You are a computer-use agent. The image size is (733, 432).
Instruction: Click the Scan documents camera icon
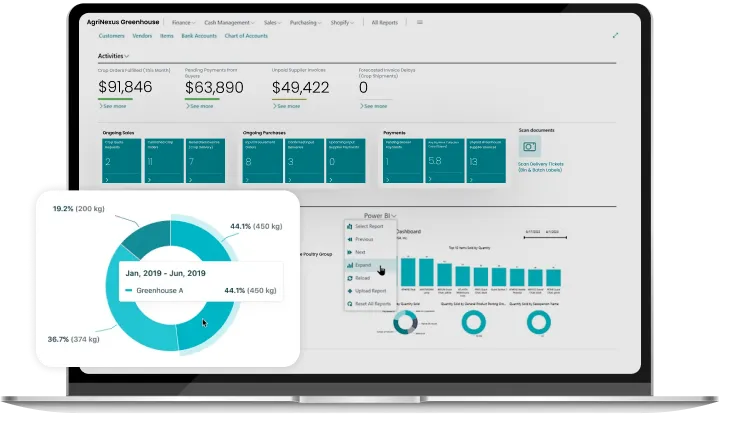529,146
